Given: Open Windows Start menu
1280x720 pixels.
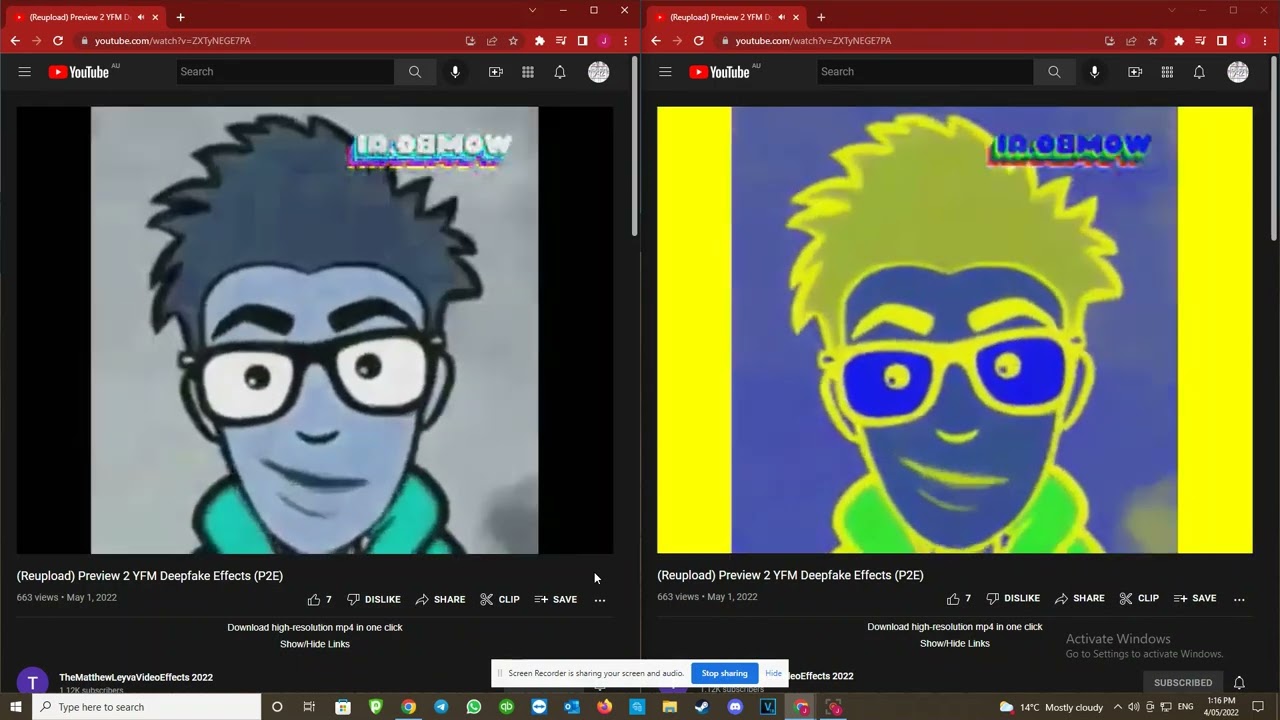Looking at the screenshot, I should point(16,707).
